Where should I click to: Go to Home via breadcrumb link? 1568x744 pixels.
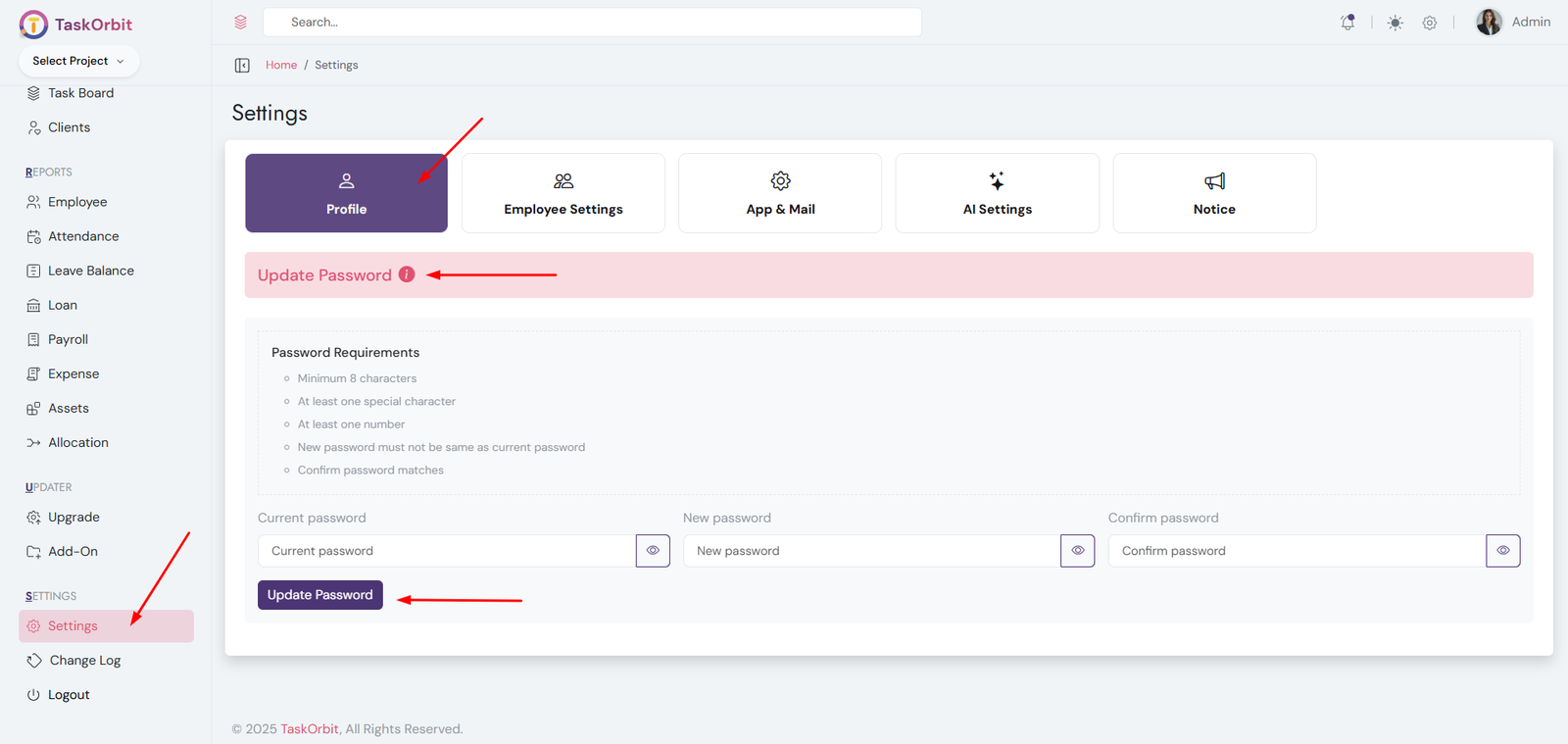[281, 66]
